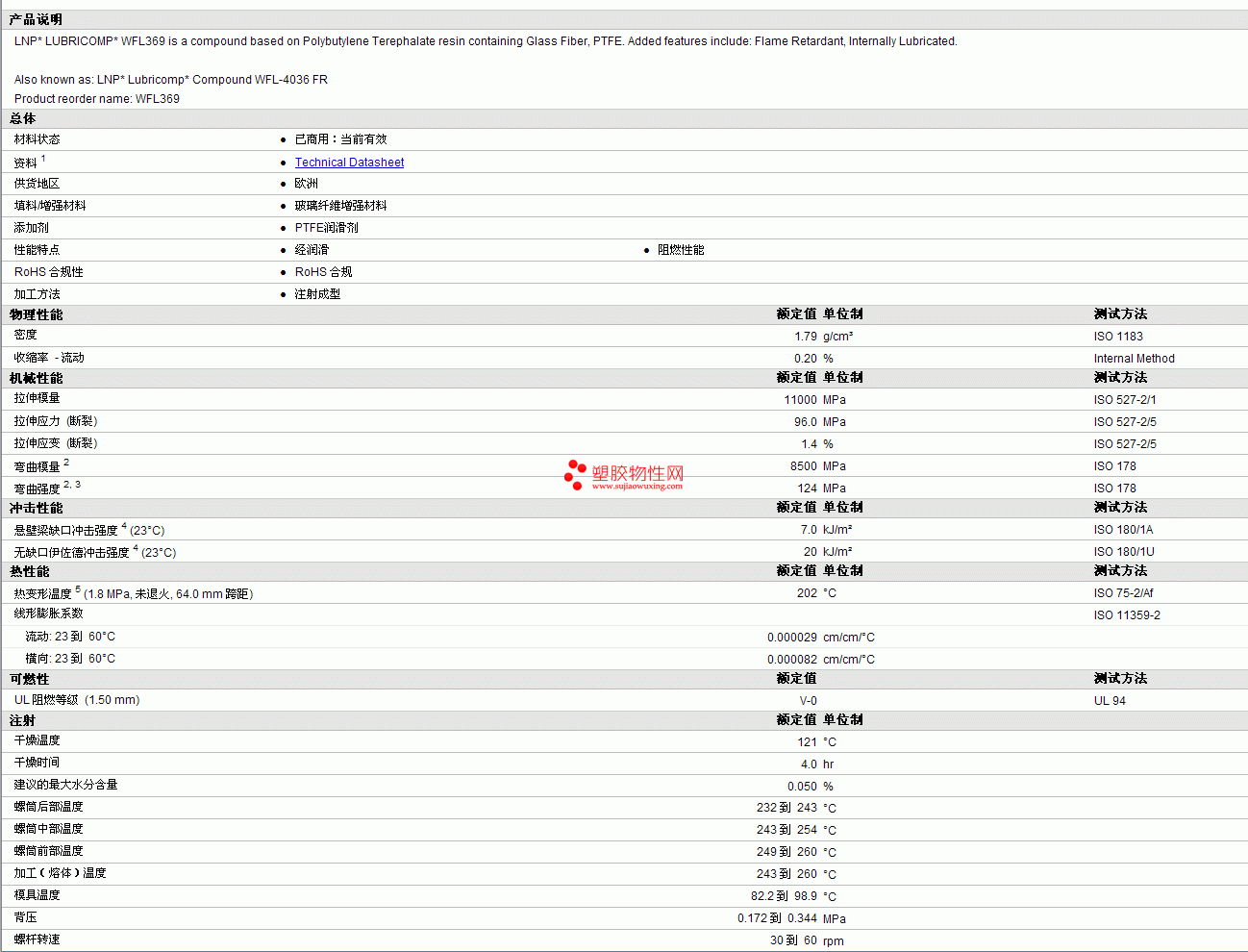The height and width of the screenshot is (952, 1248).
Task: Select the ISO 11359-2 test method
Action: 1127,615
